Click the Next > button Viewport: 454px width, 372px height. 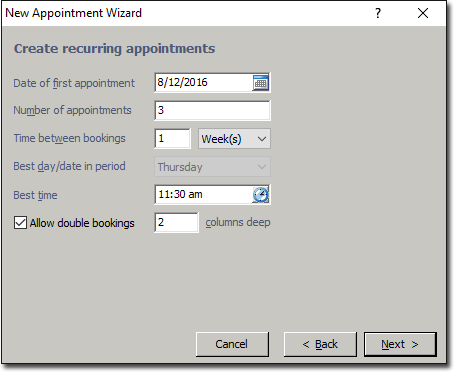tap(400, 344)
